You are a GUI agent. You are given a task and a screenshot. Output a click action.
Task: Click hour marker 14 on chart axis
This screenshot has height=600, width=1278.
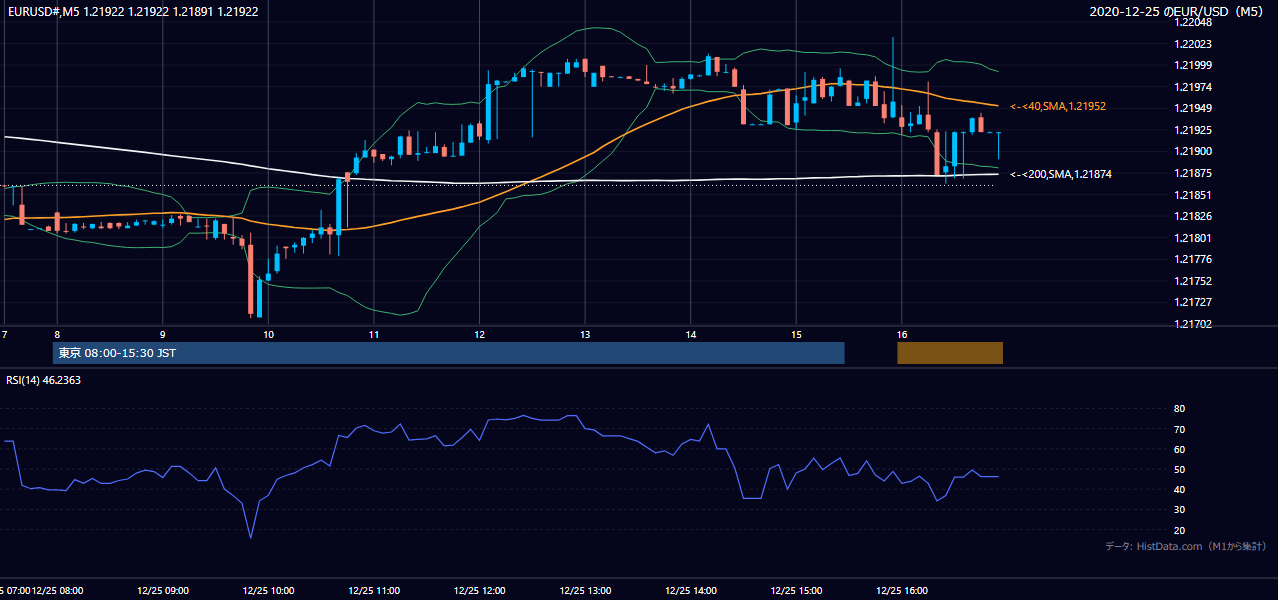(x=690, y=334)
